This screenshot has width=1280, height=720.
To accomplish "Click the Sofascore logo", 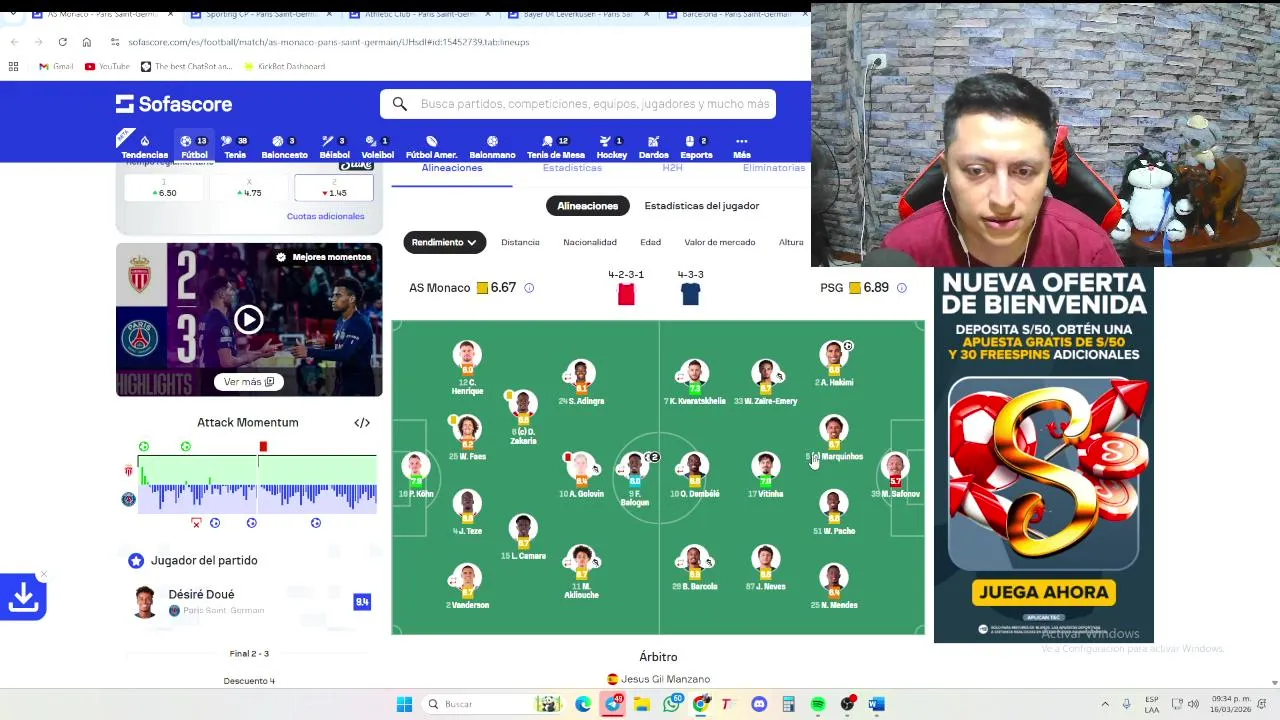I will coord(174,104).
